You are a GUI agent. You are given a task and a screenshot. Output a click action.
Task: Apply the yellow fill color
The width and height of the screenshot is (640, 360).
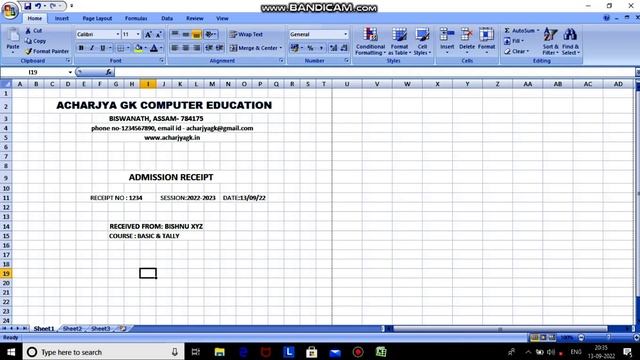pyautogui.click(x=139, y=48)
